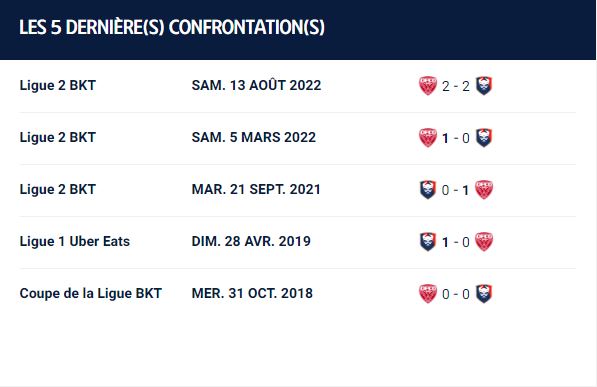Click the SAM. 13 AOÛT 2022 date
The width and height of the screenshot is (597, 387).
[256, 85]
